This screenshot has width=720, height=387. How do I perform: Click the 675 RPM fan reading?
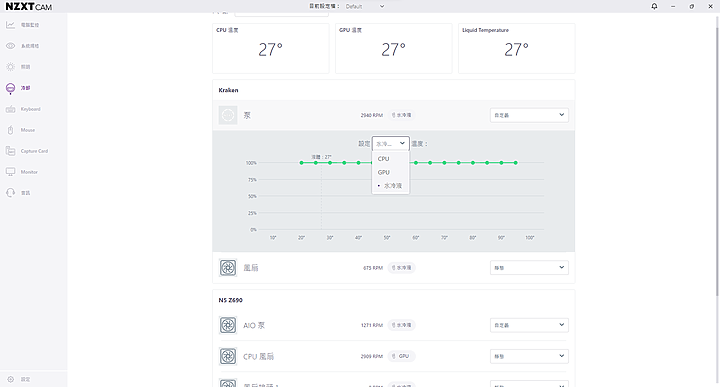pyautogui.click(x=373, y=268)
